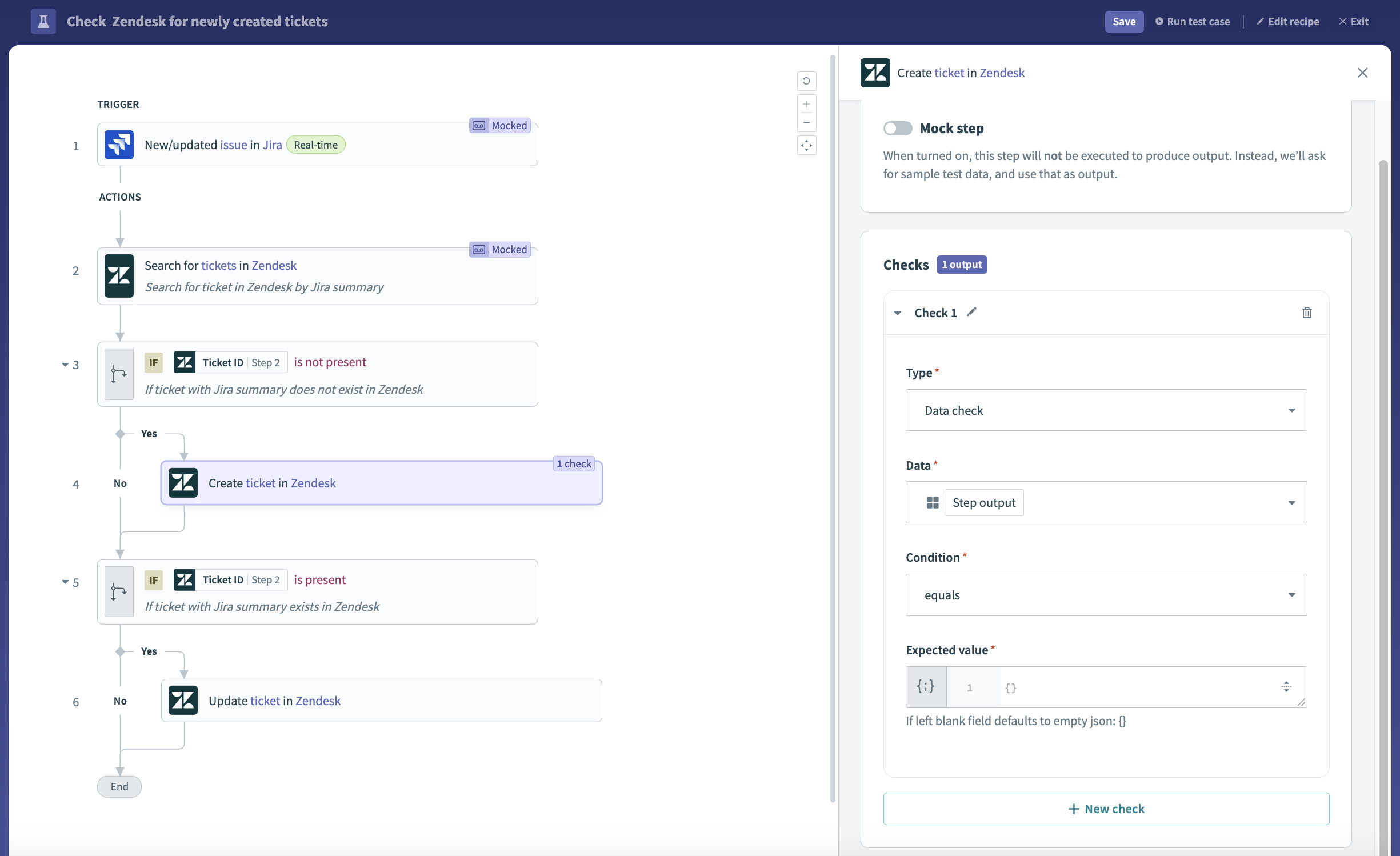Screen dimensions: 1400x856
Task: Add a New check
Action: tap(1106, 809)
